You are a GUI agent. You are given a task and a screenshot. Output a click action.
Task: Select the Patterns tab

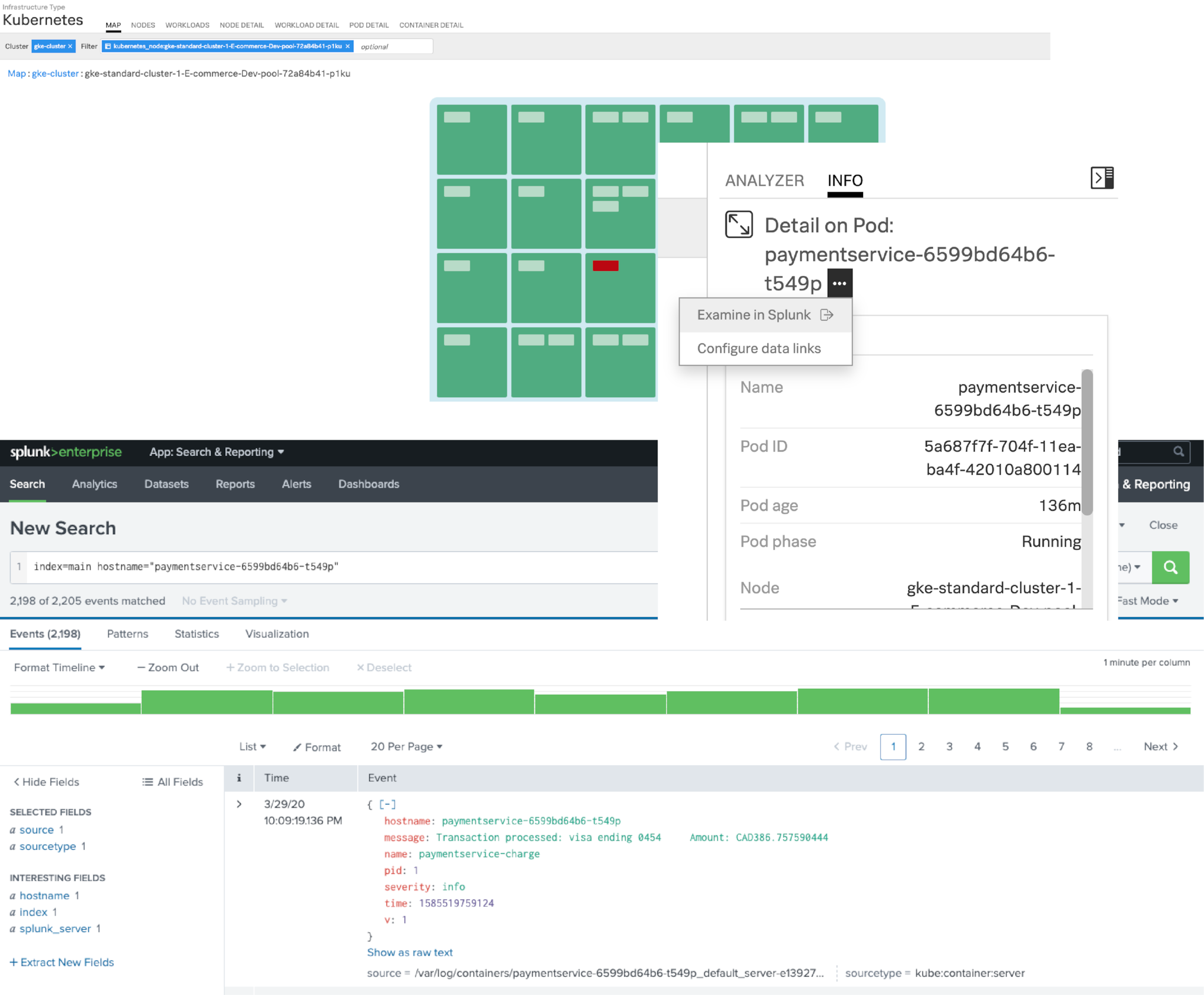point(128,634)
